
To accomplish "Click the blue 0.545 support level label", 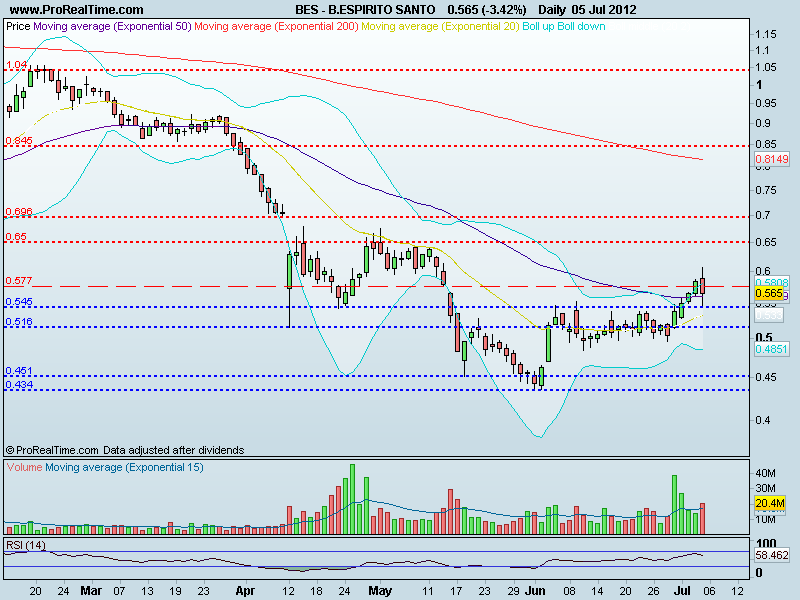I will point(19,302).
